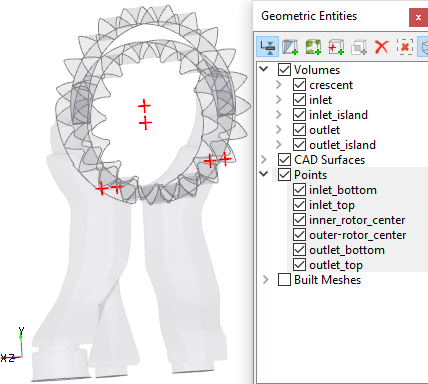Uncheck the crescent volume checkbox
This screenshot has height=384, width=428.
click(x=299, y=85)
